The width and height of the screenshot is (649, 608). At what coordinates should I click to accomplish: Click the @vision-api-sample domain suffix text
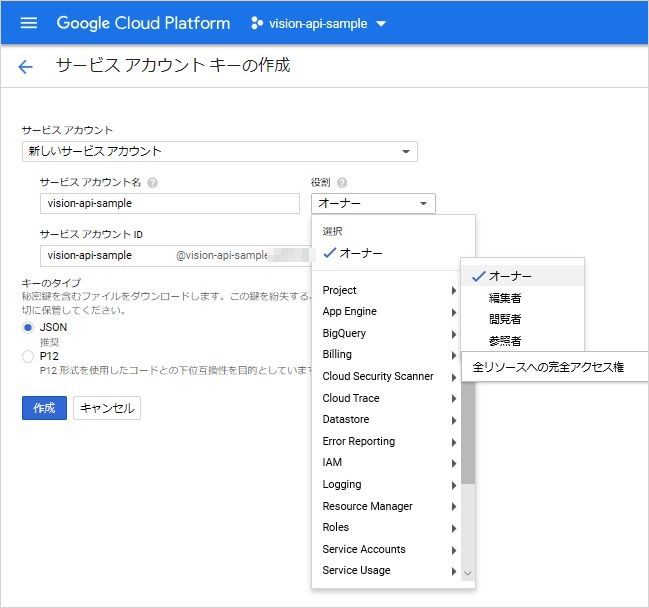[222, 256]
